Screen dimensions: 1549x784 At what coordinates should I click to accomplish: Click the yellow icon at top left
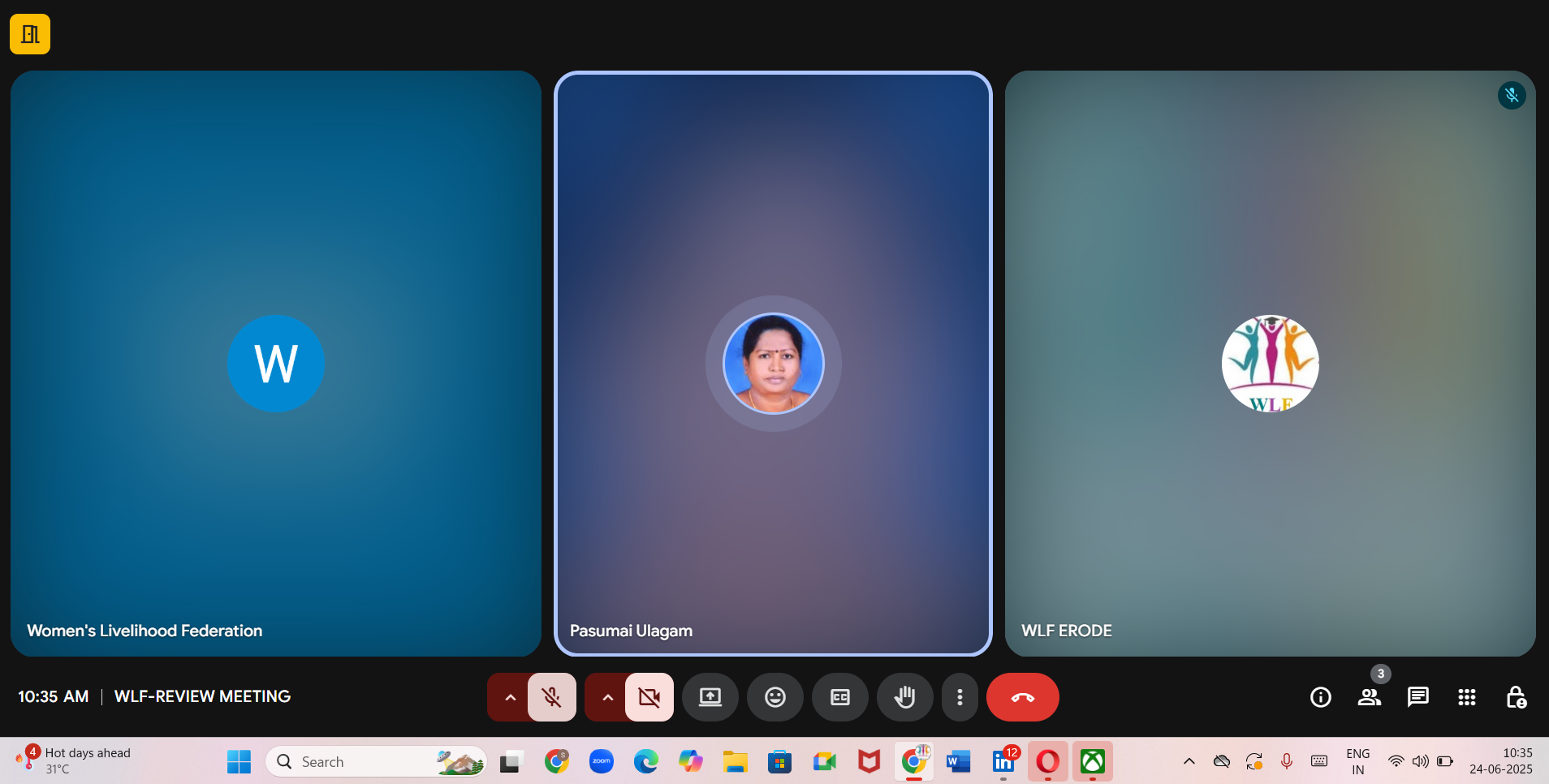[x=30, y=34]
